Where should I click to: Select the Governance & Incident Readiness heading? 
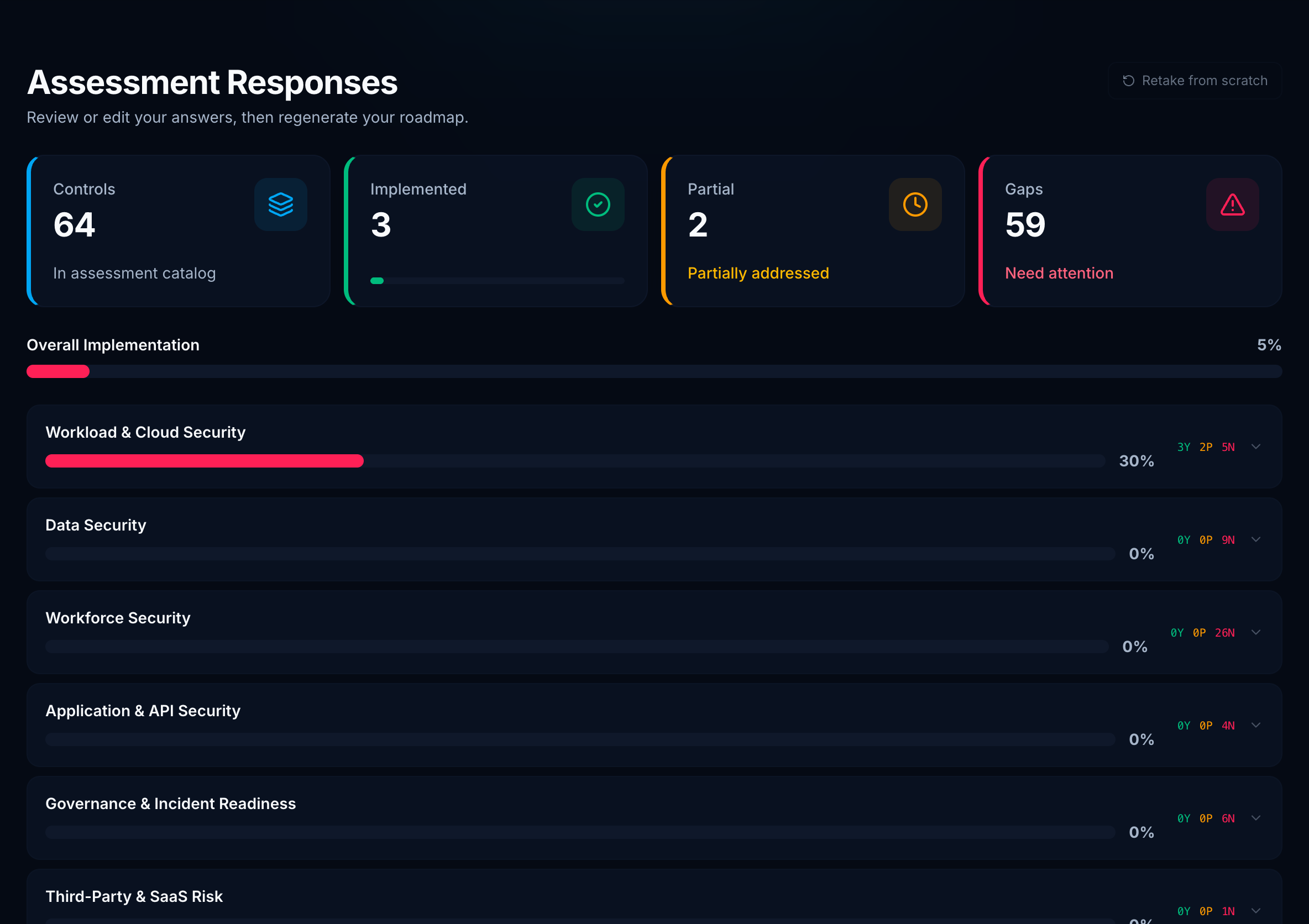point(170,804)
